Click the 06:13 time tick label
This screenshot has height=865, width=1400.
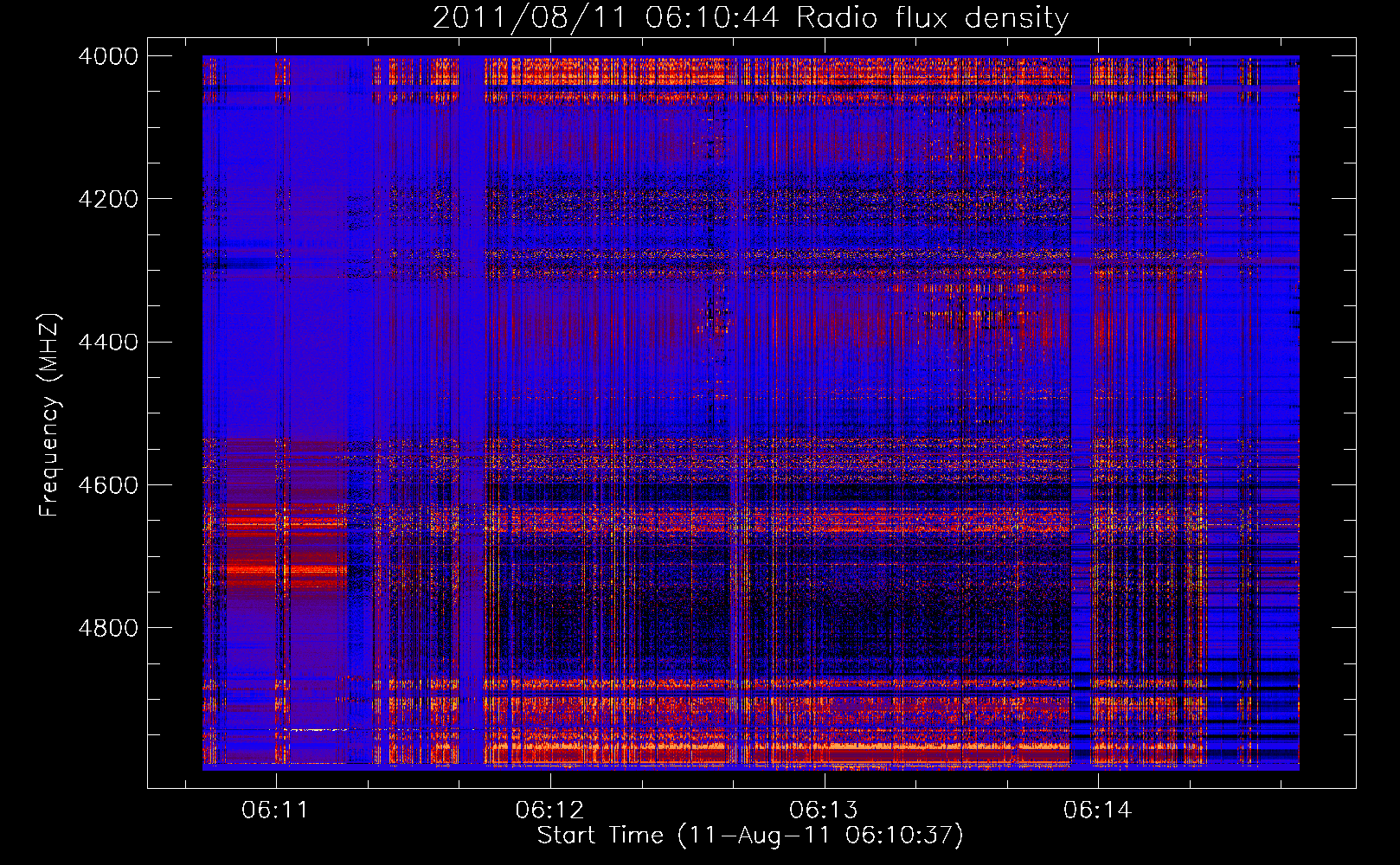point(824,811)
